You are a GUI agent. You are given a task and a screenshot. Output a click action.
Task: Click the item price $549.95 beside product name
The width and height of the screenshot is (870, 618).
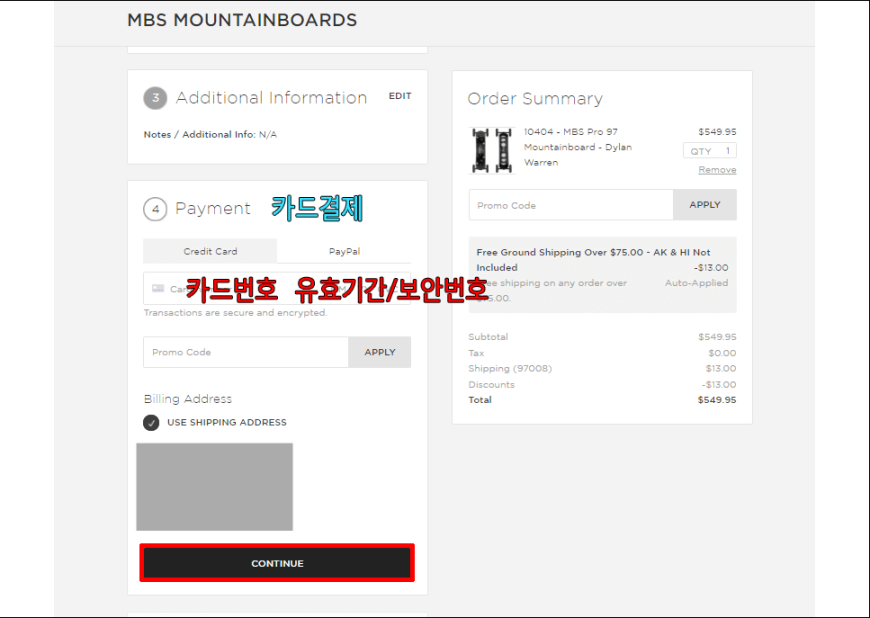click(717, 131)
